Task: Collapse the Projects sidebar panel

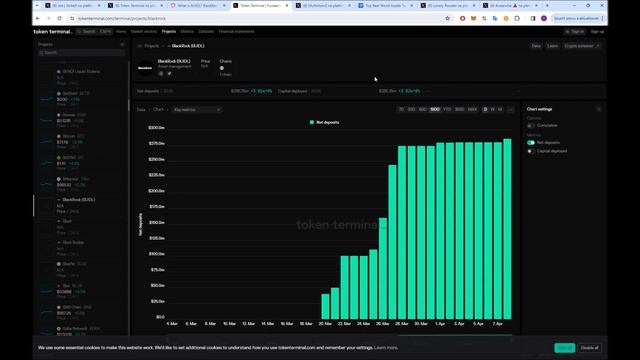Action: [x=122, y=44]
